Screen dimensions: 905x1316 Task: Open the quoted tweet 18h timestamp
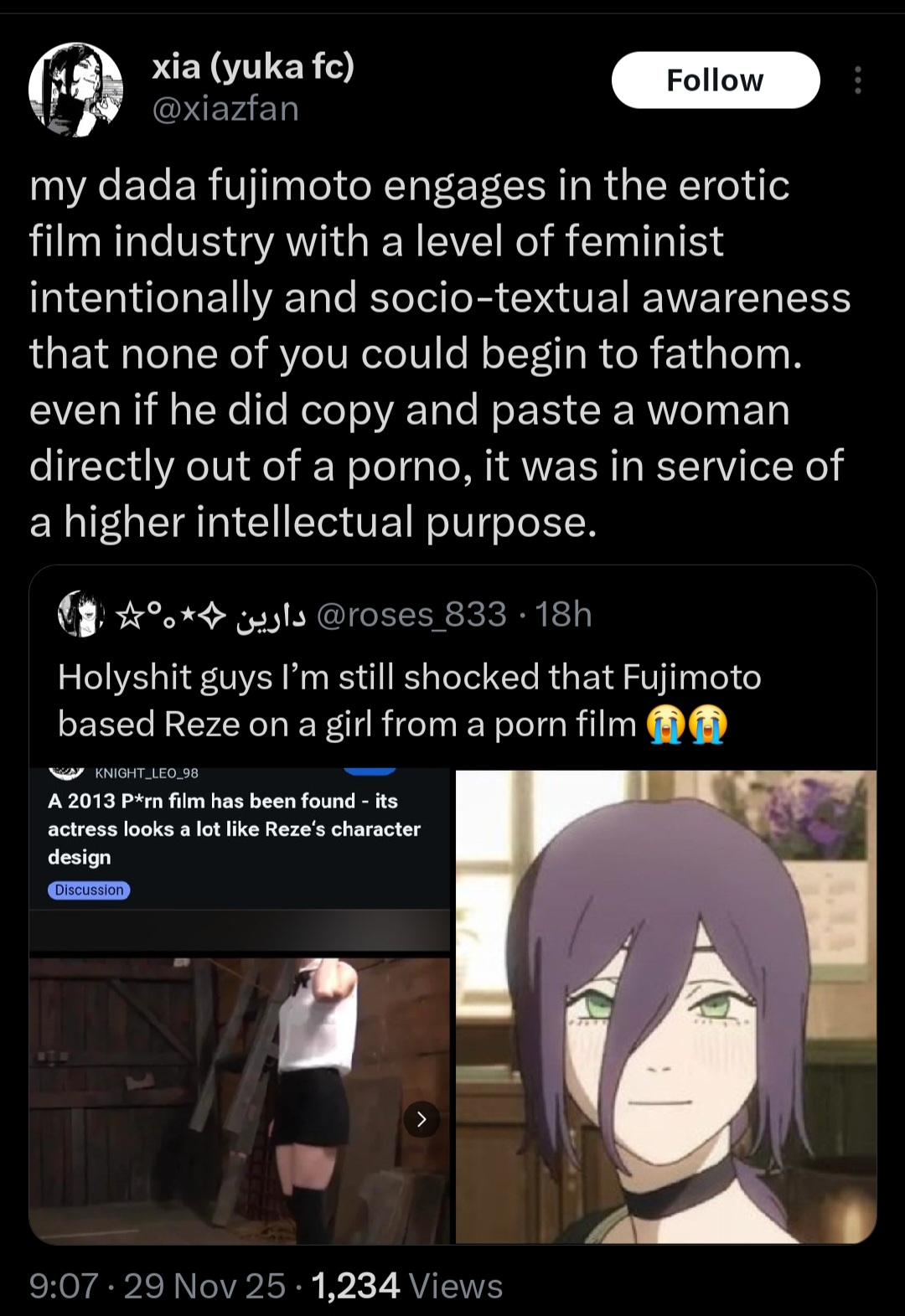[x=563, y=614]
